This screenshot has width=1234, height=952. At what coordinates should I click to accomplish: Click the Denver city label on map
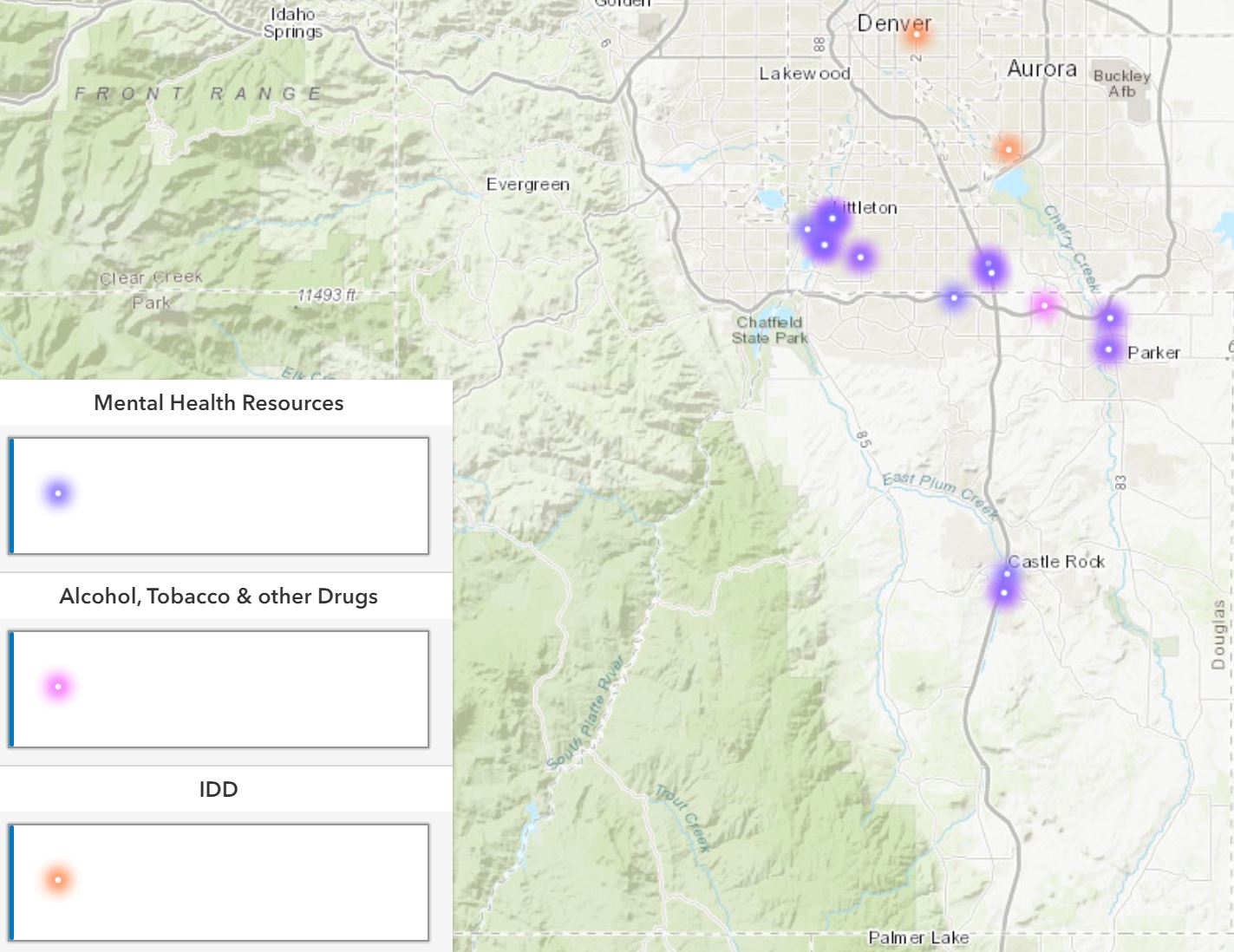[x=893, y=23]
